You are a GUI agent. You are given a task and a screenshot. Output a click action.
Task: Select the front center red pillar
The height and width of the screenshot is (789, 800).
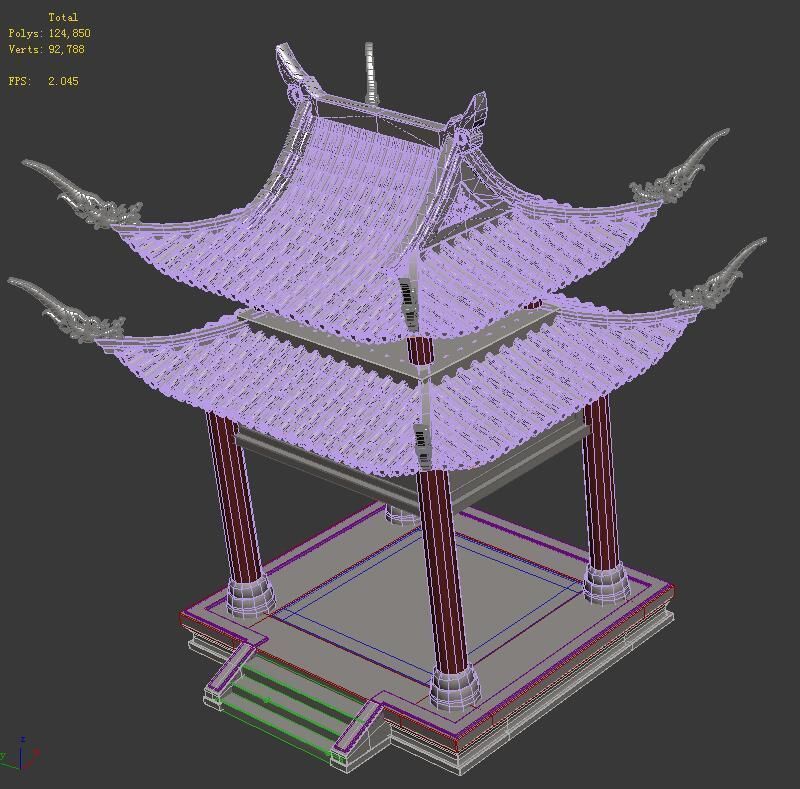pos(442,571)
